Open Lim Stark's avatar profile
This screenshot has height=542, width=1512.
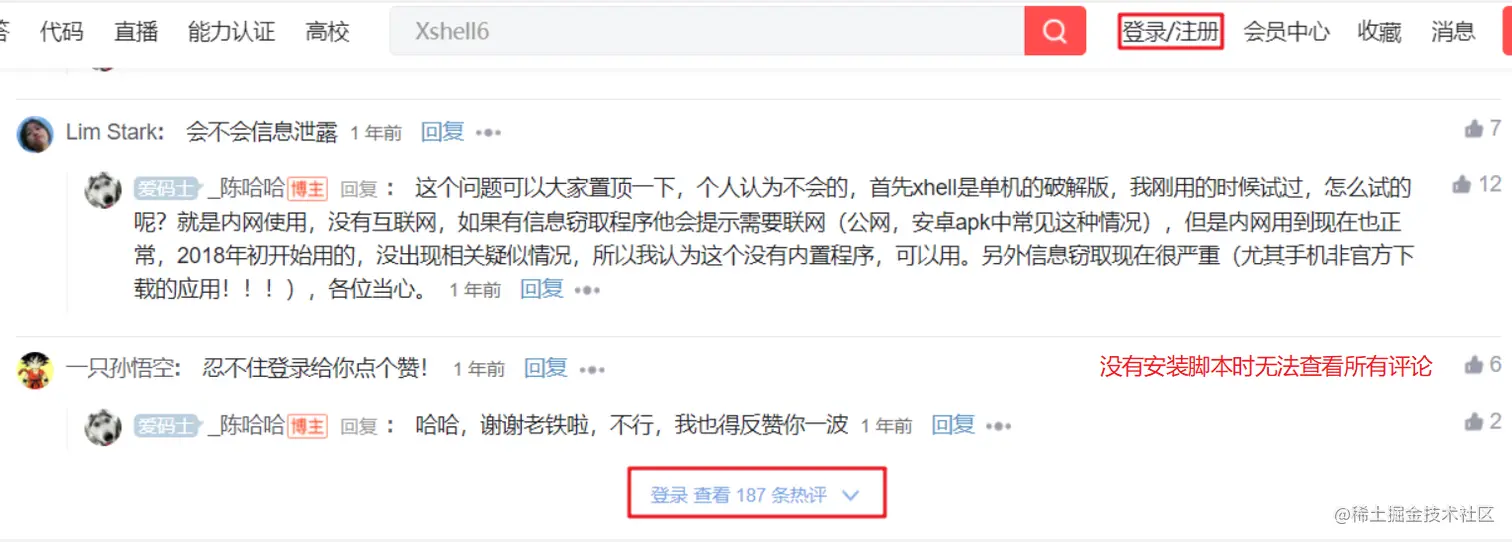tap(35, 134)
